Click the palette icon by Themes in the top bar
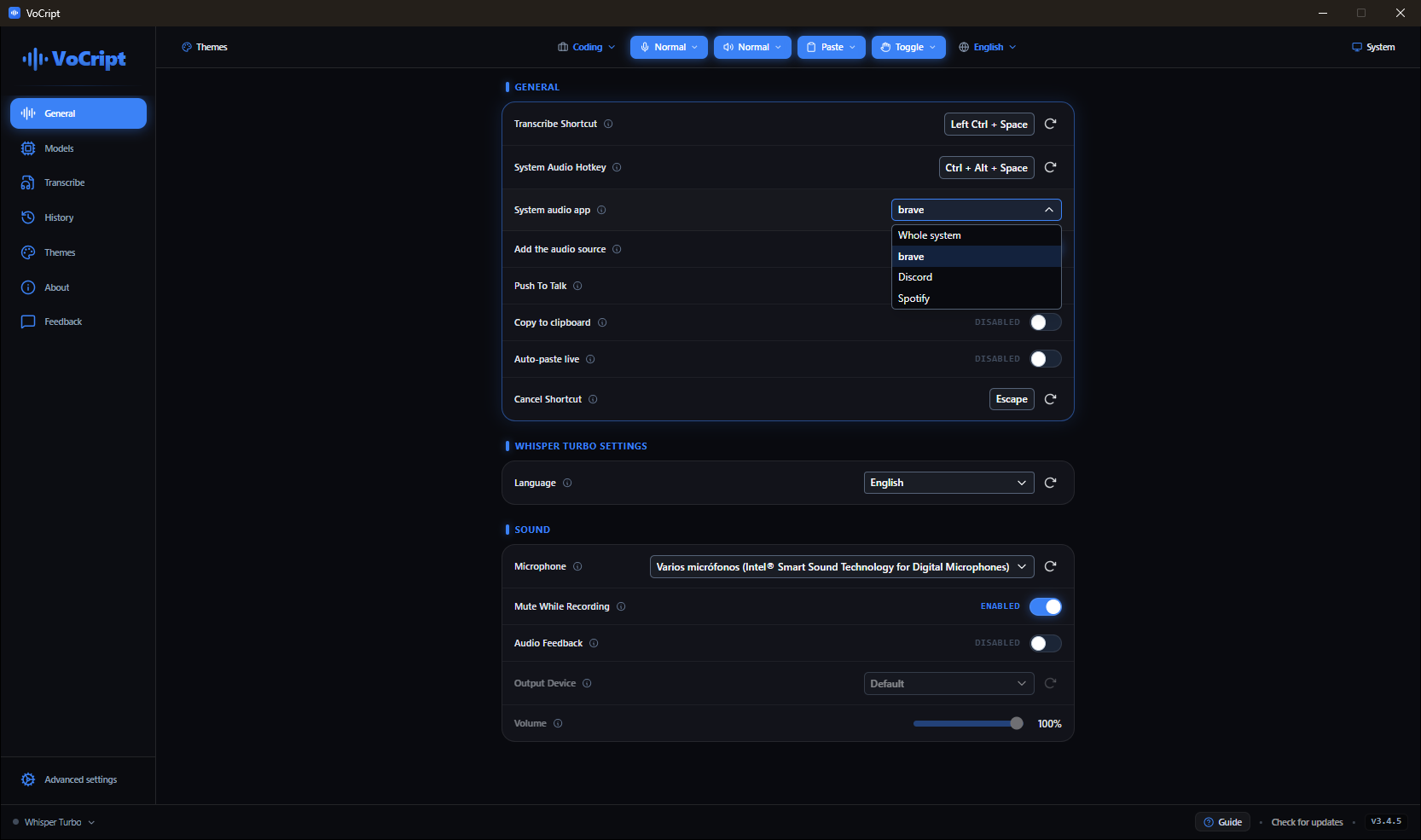1421x840 pixels. [x=187, y=47]
